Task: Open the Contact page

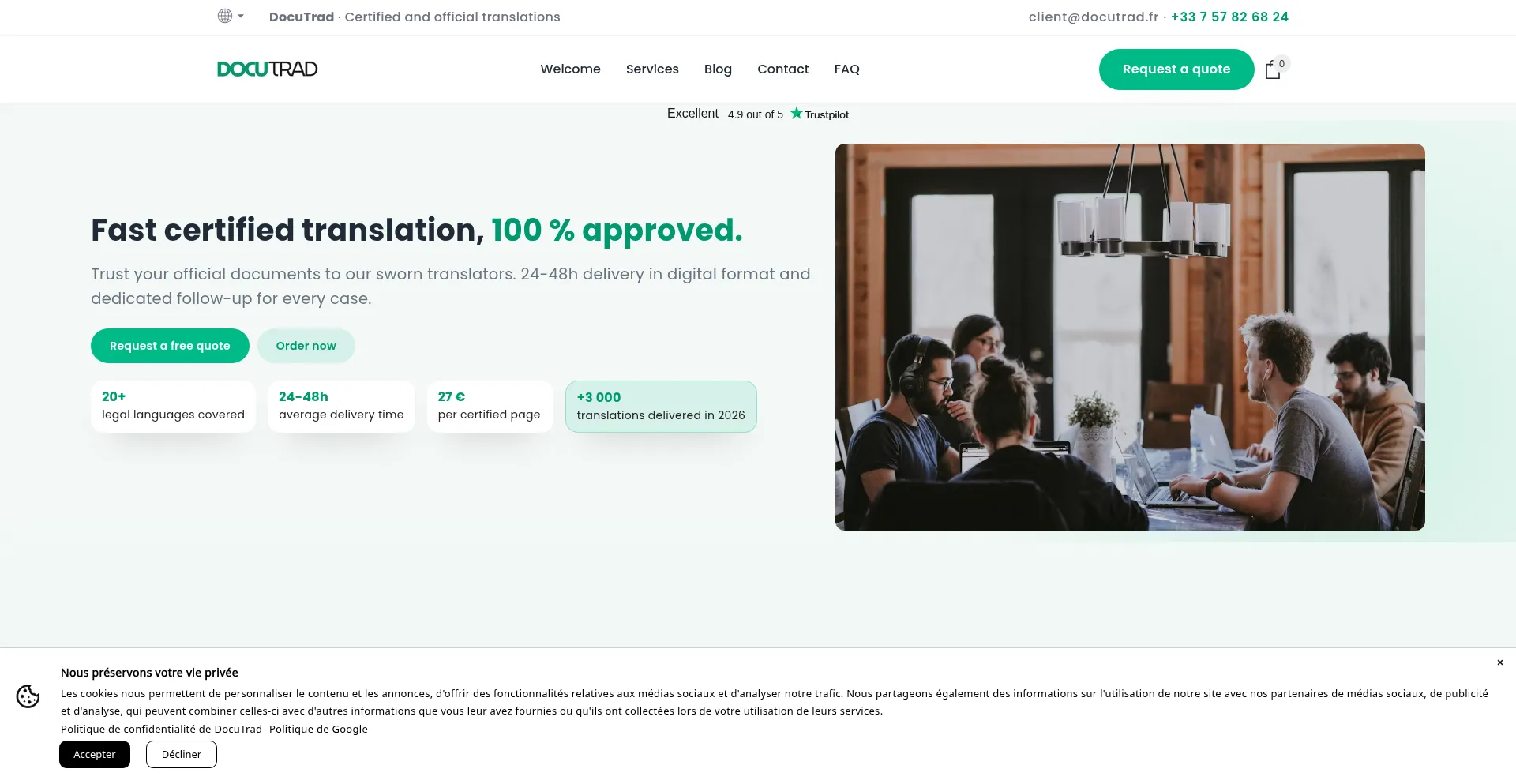Action: (x=782, y=69)
